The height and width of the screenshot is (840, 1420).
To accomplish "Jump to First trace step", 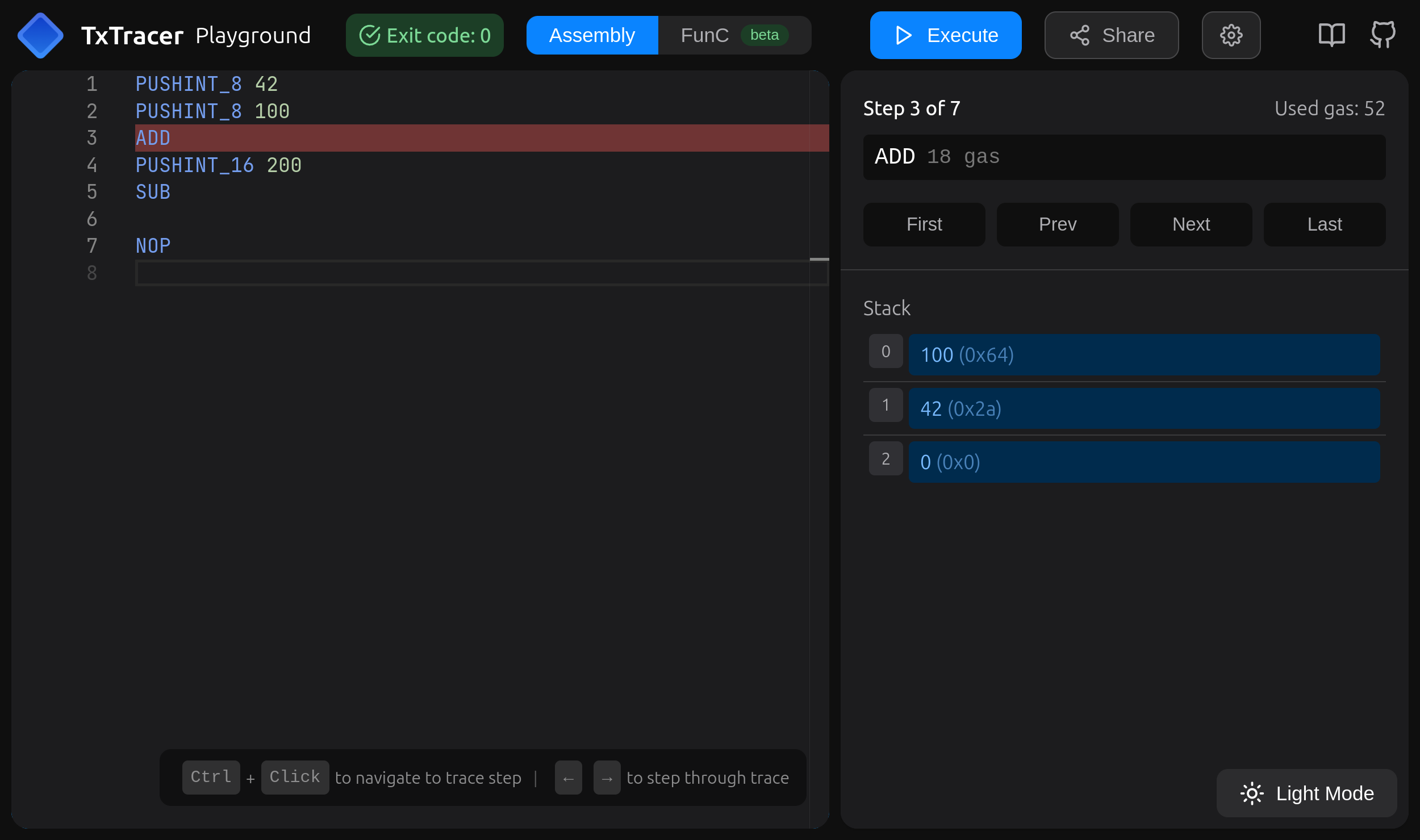I will coord(924,224).
